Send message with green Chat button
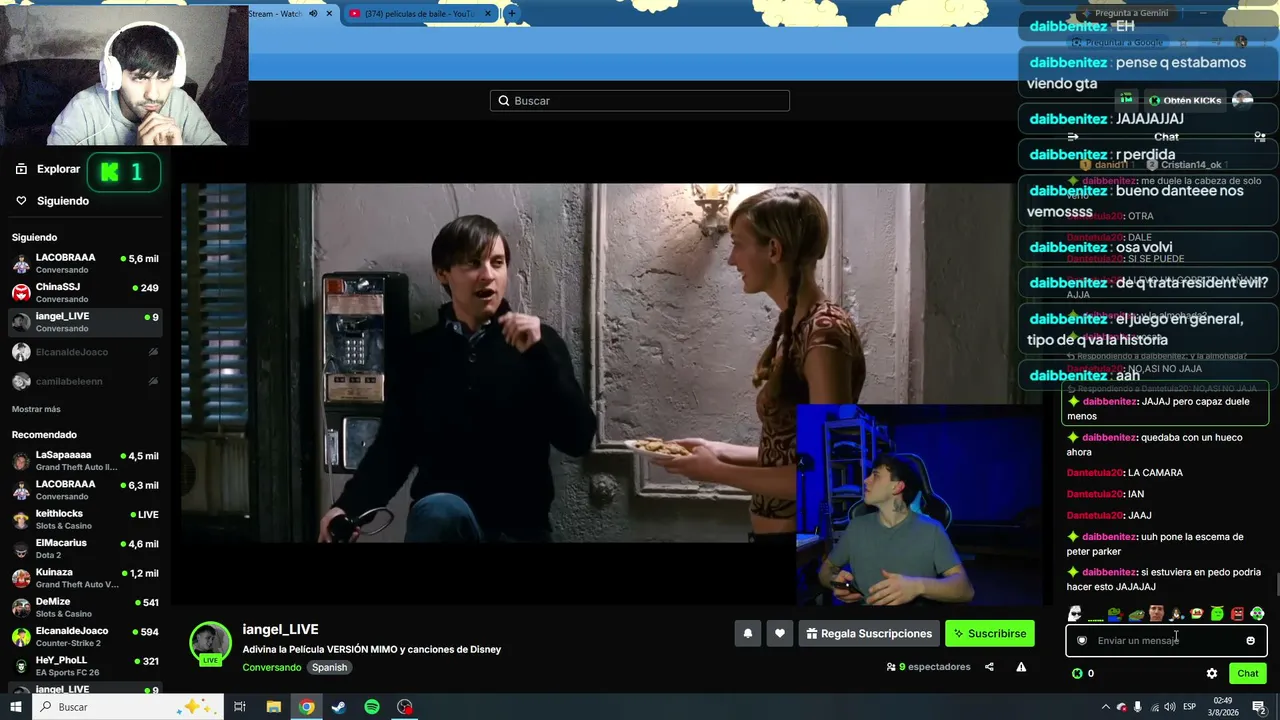The width and height of the screenshot is (1280, 720). coord(1248,673)
